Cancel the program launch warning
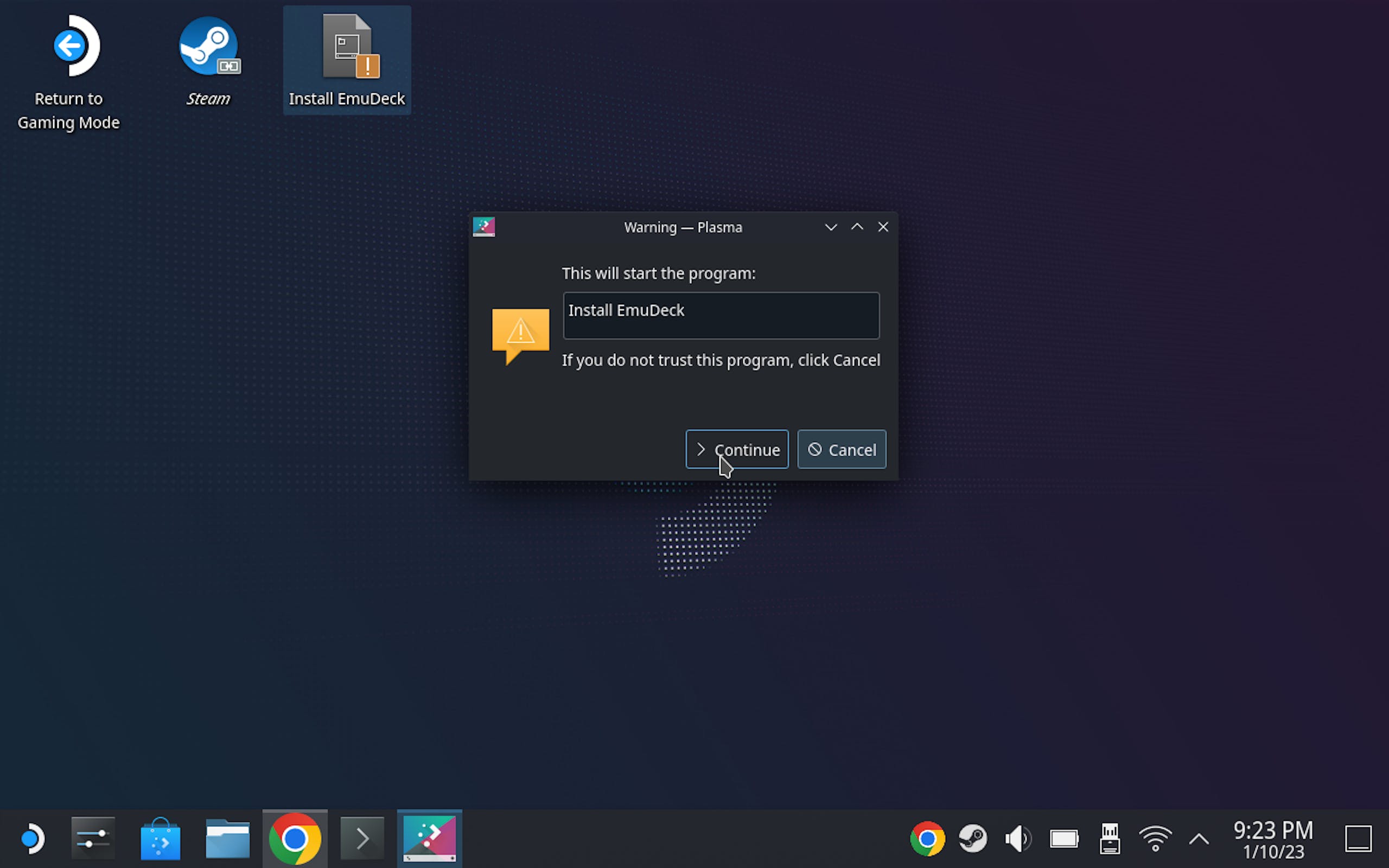 842,450
